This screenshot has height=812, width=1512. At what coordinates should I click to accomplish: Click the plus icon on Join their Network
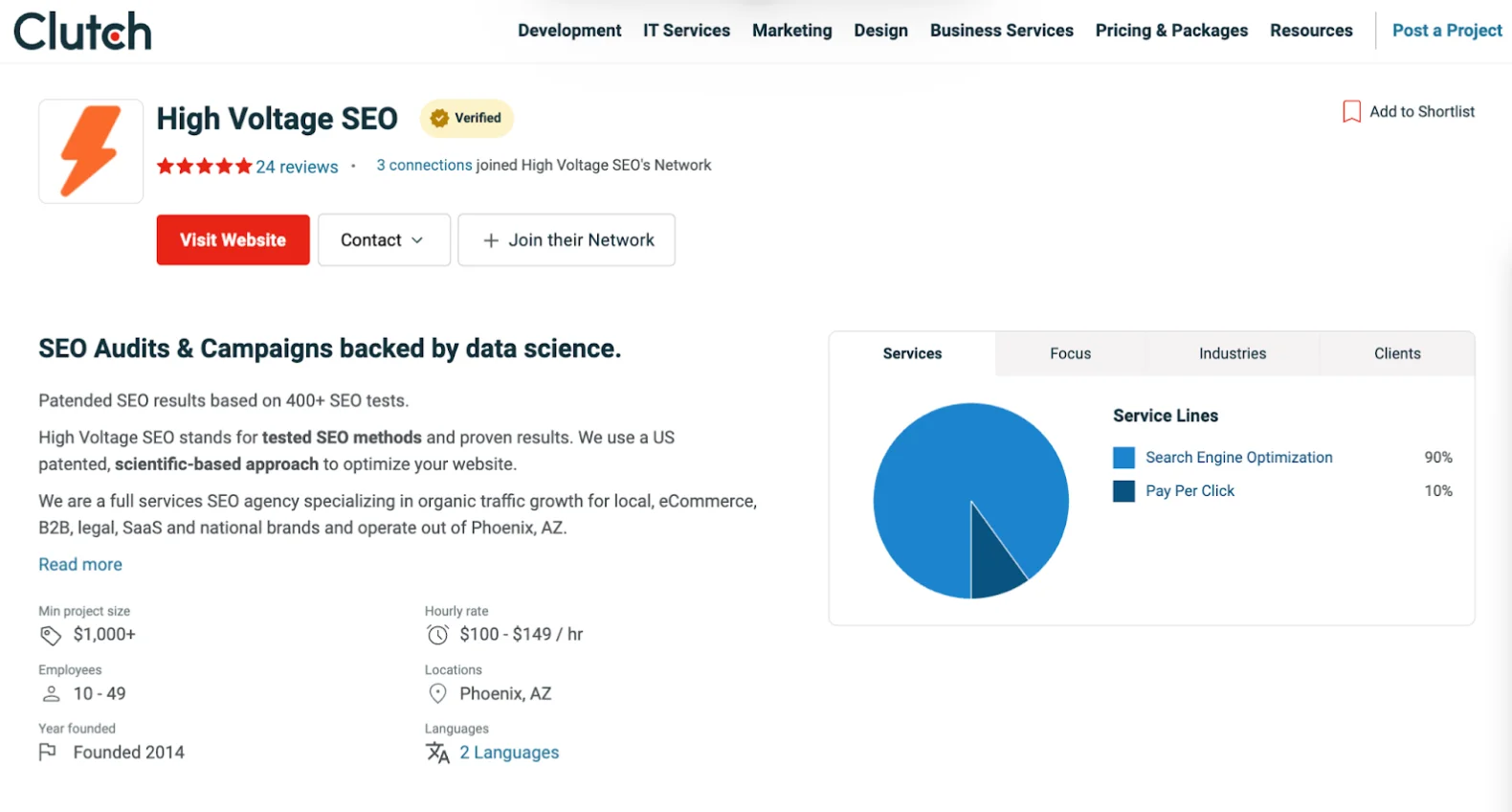[x=491, y=240]
